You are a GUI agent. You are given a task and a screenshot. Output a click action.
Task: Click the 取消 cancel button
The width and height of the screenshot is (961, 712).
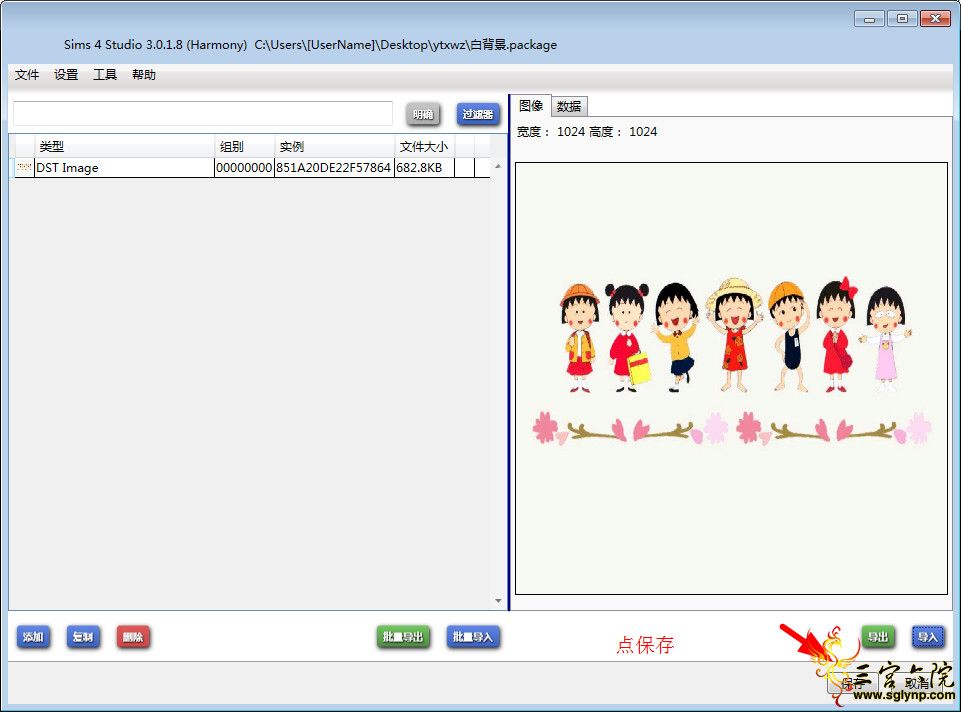click(x=917, y=683)
